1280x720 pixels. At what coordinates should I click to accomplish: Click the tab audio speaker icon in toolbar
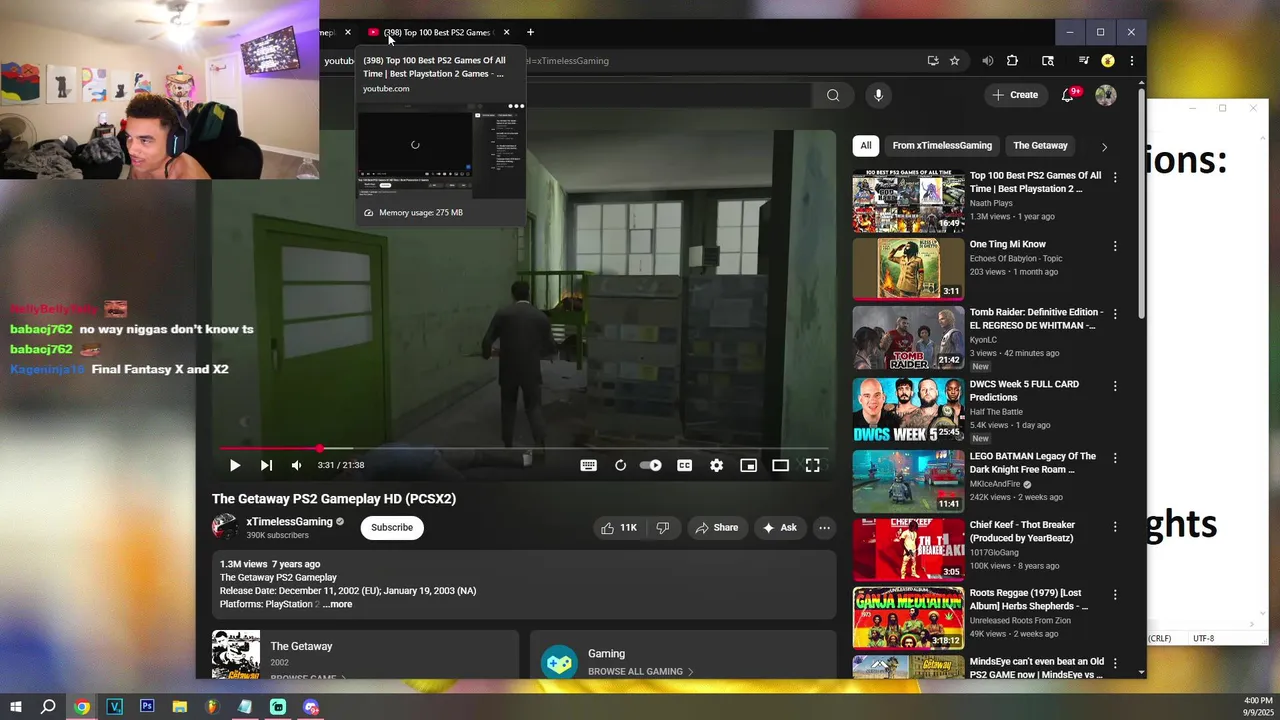(988, 61)
